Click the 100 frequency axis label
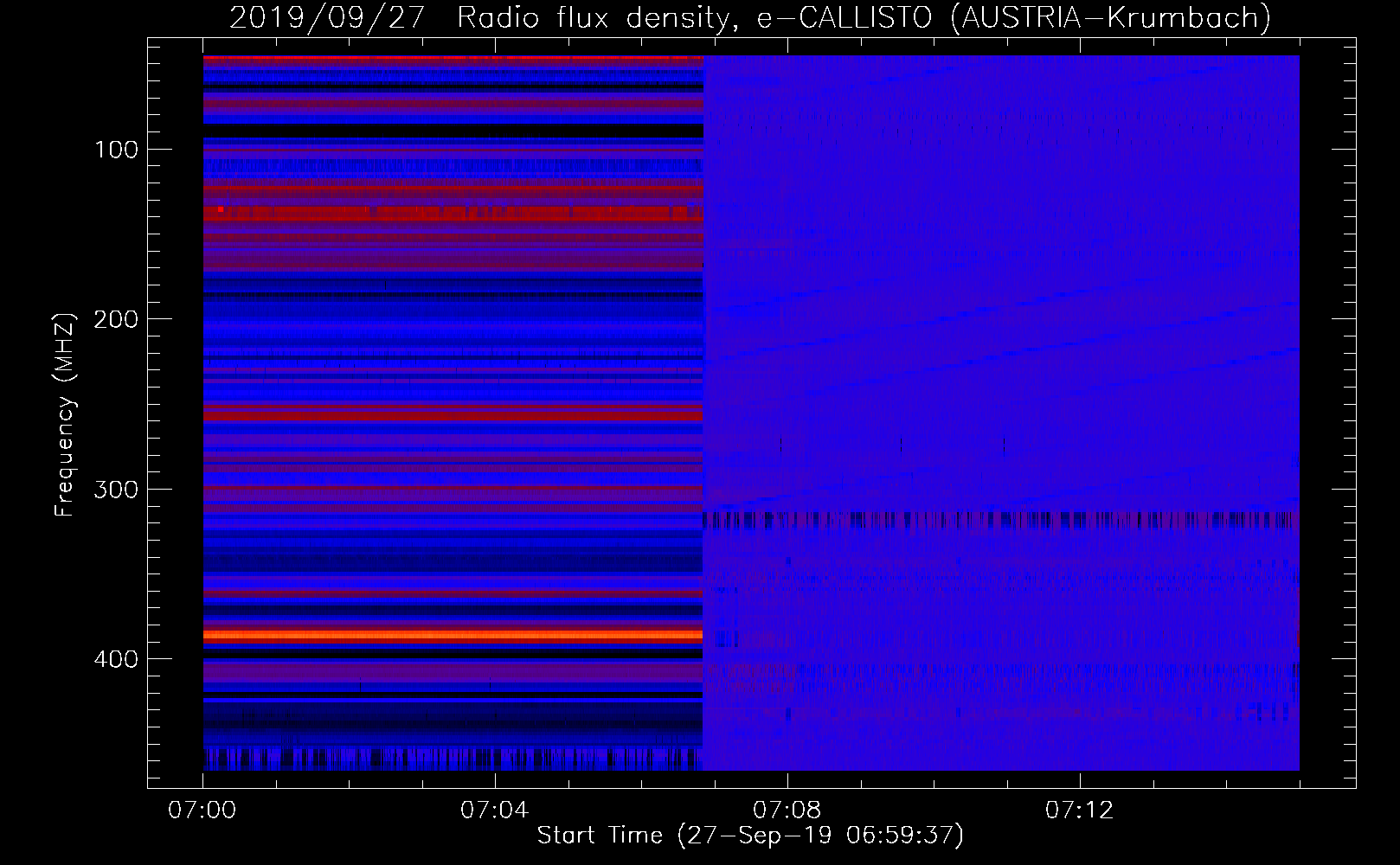Image resolution: width=1400 pixels, height=865 pixels. pos(117,150)
